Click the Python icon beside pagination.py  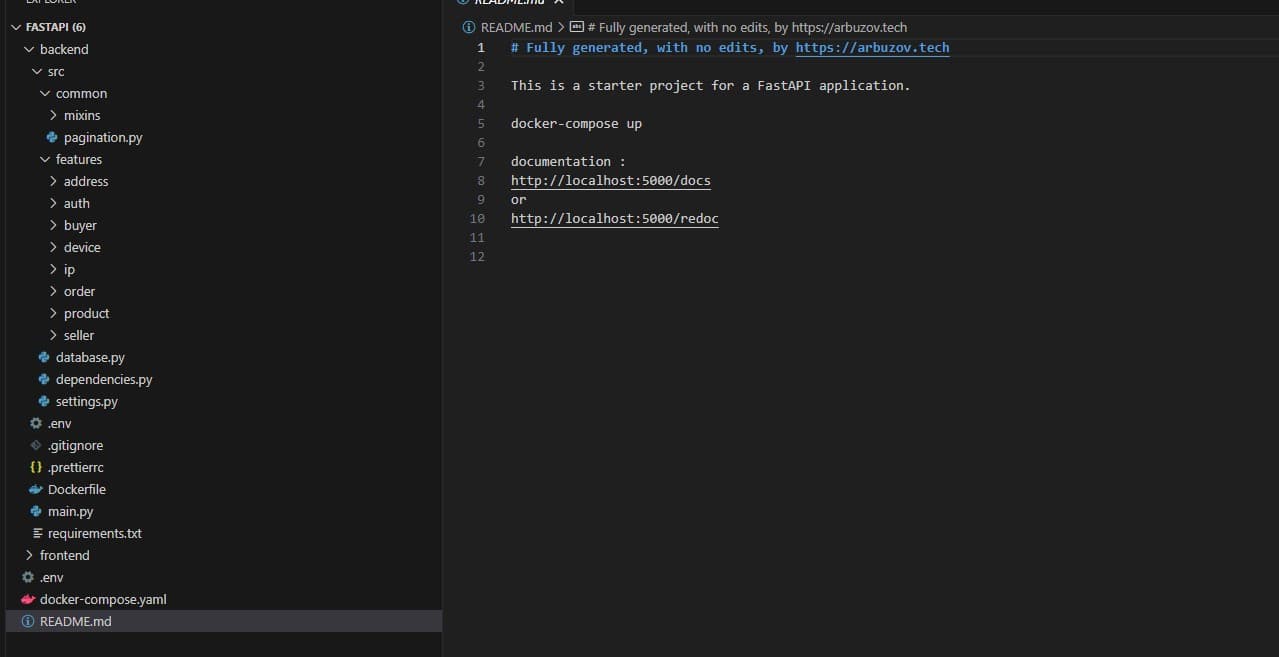click(52, 137)
